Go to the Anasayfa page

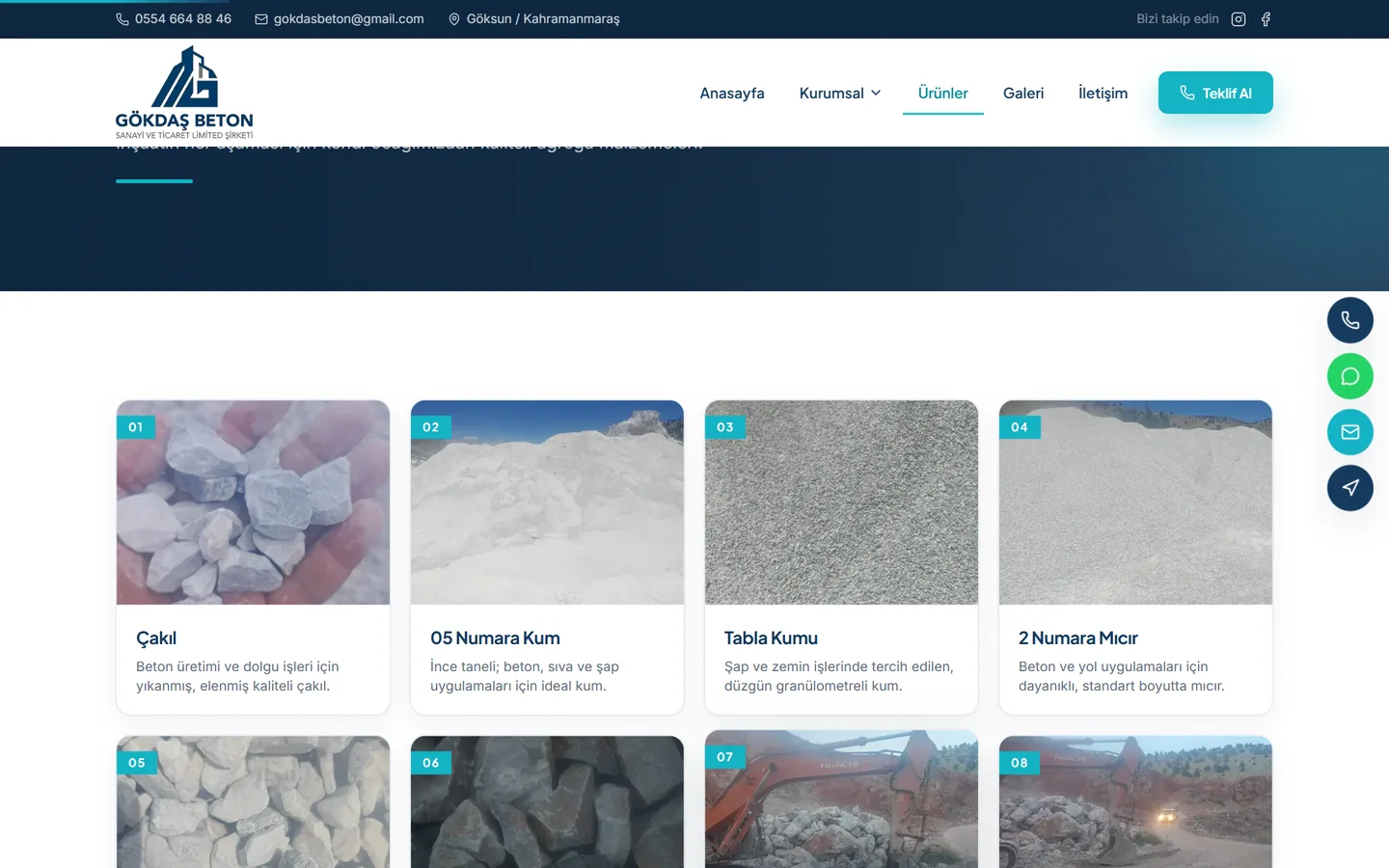pos(732,94)
